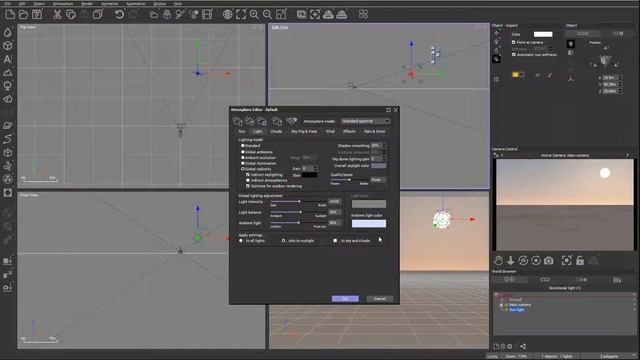Adjust the Gain value stepper

tap(315, 169)
